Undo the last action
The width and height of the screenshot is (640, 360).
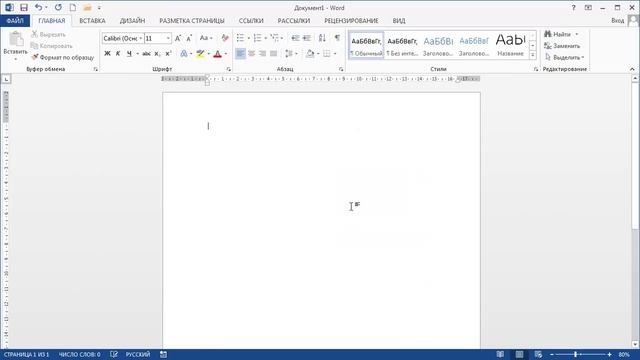(38, 7)
